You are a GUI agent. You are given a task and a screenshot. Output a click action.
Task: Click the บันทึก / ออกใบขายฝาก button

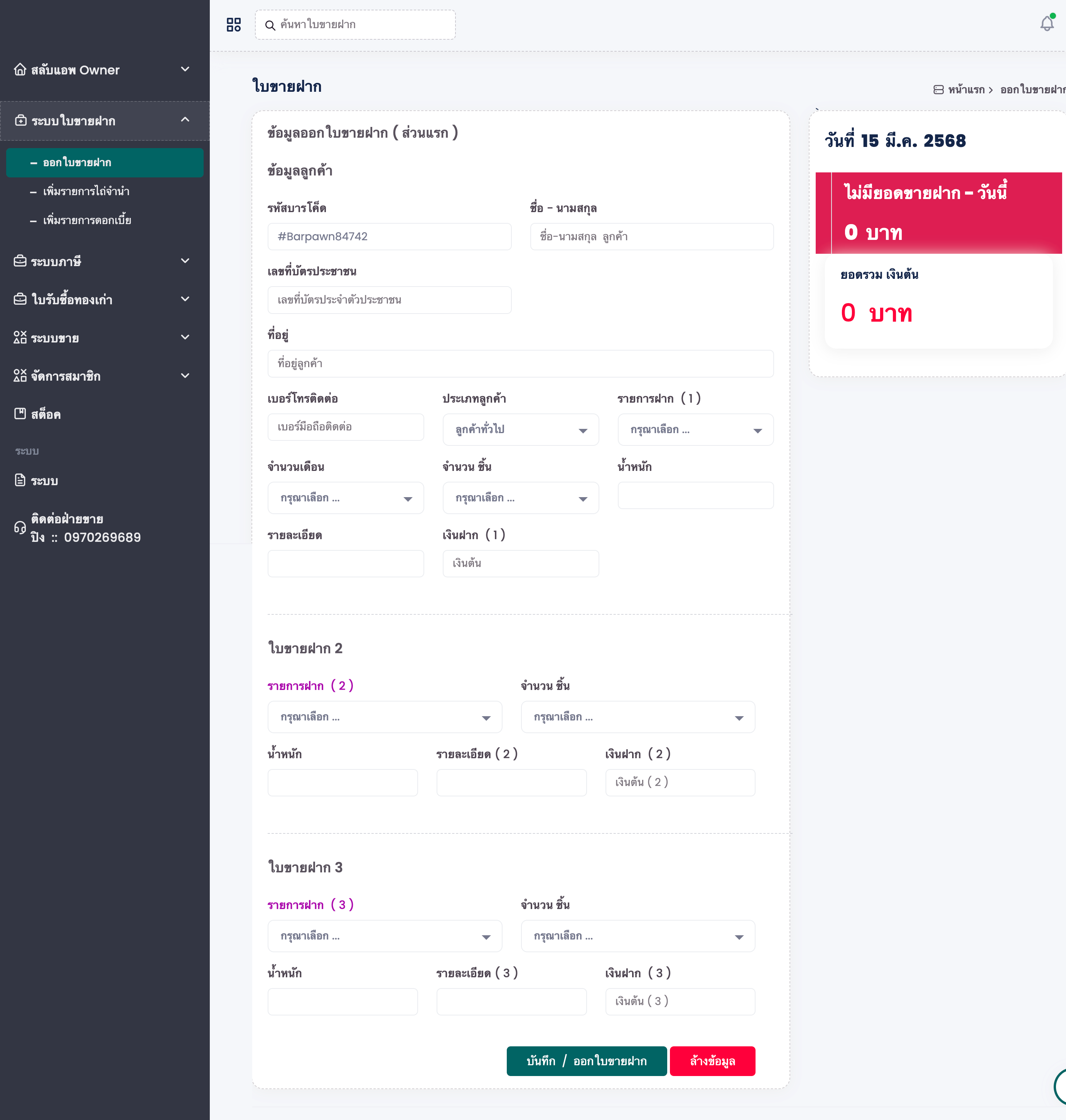586,1061
